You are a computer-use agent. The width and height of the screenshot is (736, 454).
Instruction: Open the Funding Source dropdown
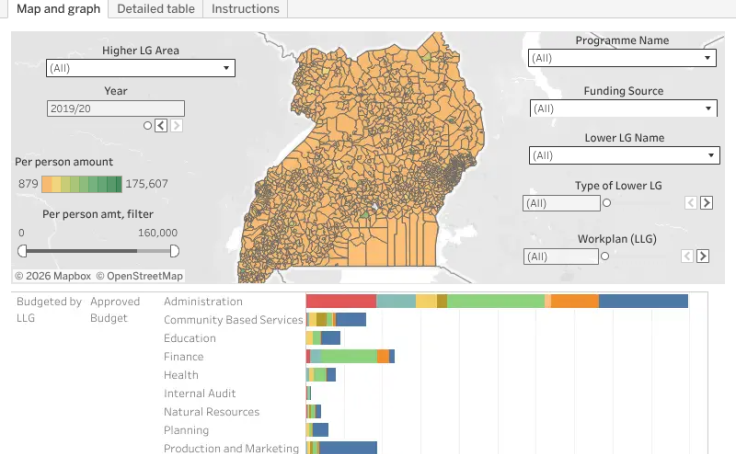pyautogui.click(x=623, y=108)
